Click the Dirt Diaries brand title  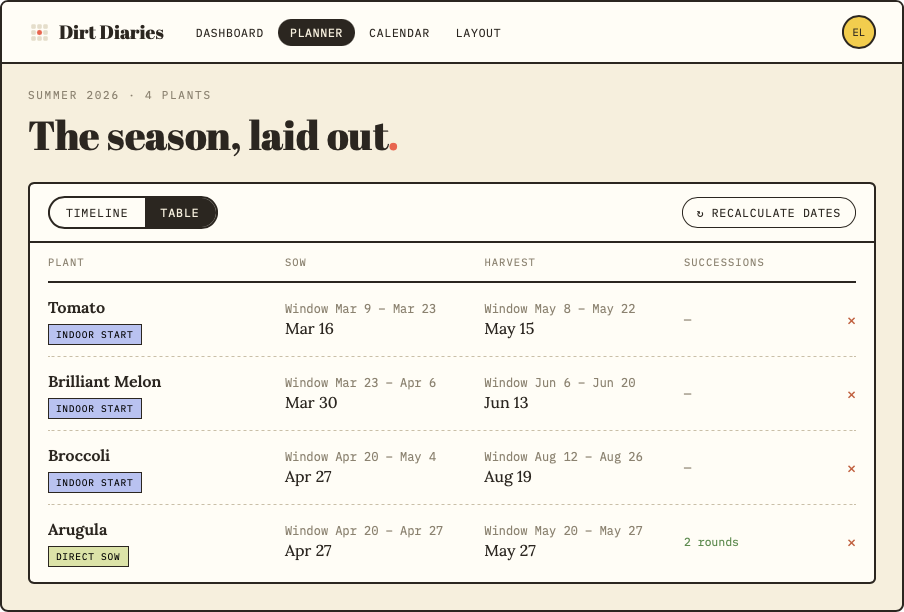[x=111, y=32]
